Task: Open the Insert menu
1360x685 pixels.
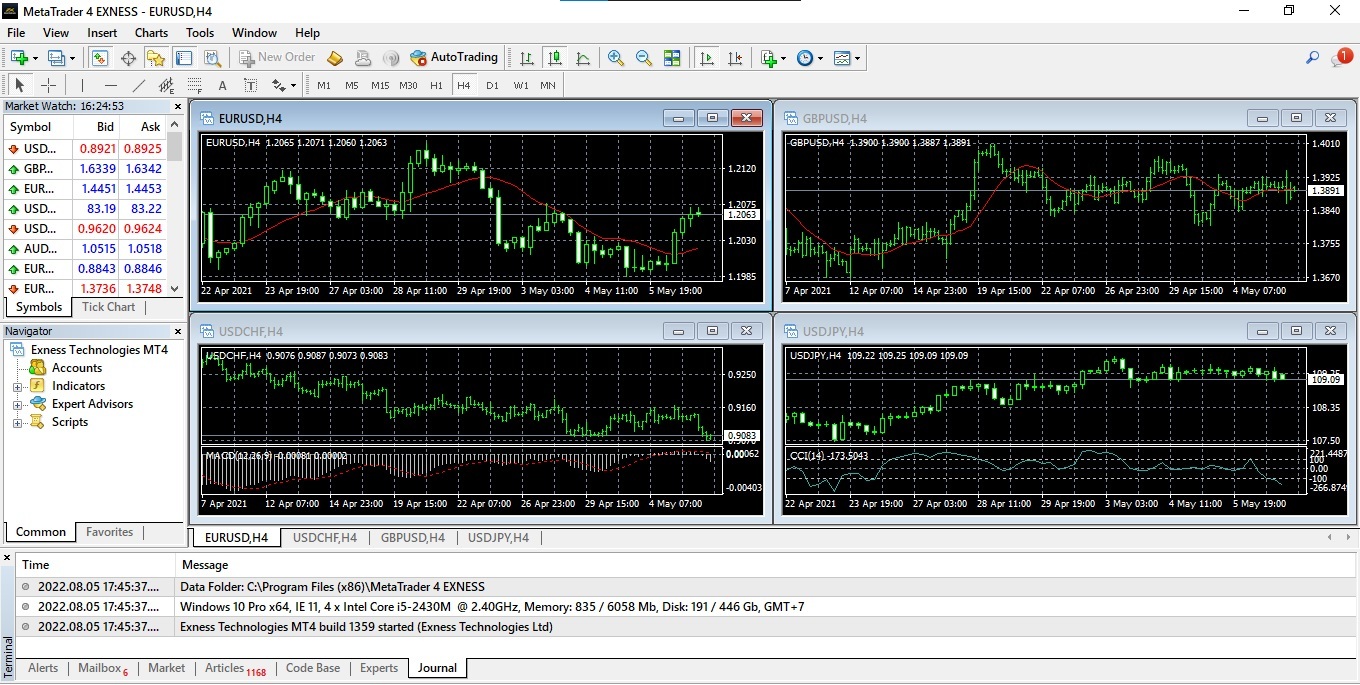Action: [102, 33]
